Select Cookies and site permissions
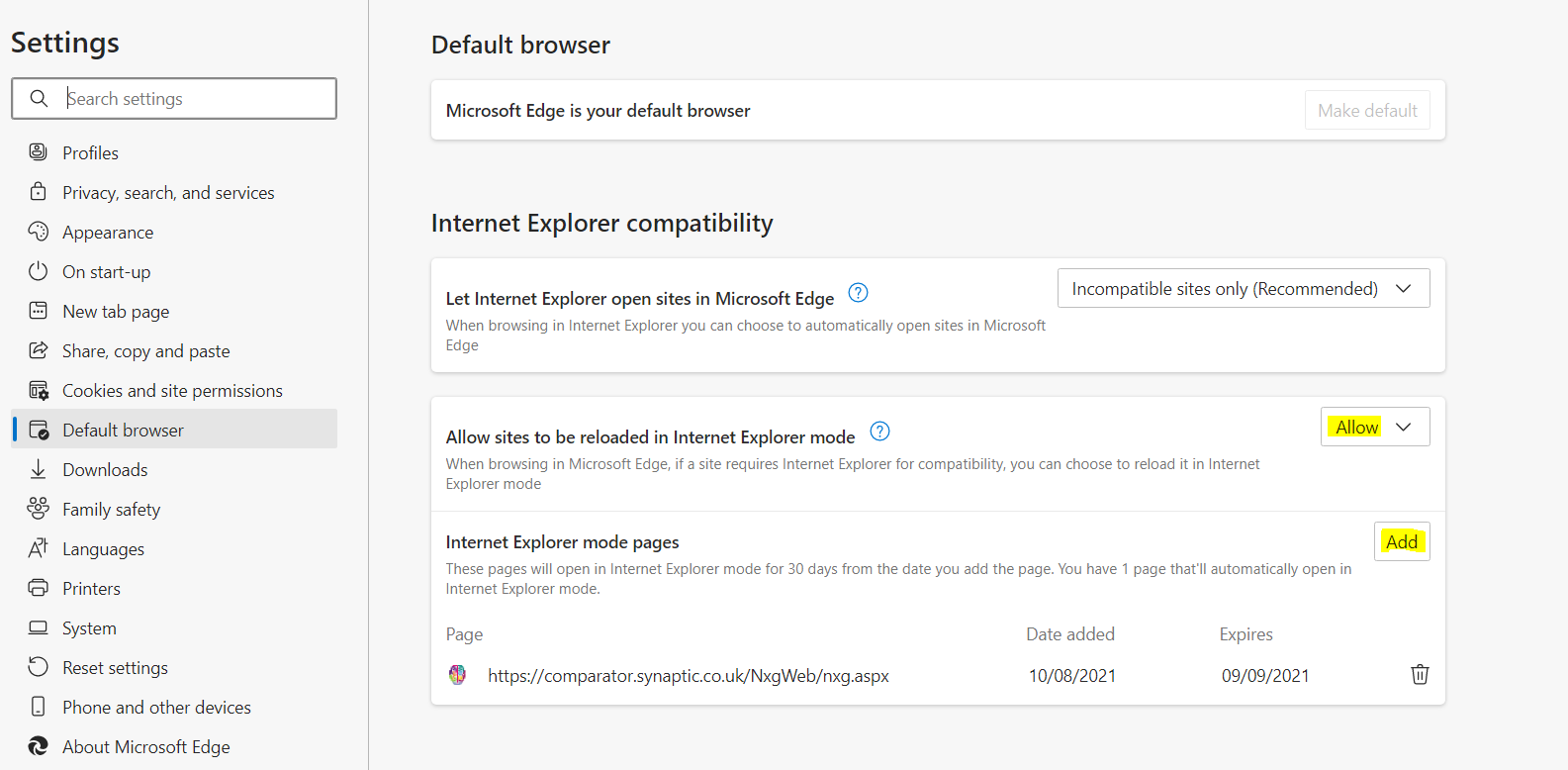Image resolution: width=1568 pixels, height=770 pixels. click(172, 391)
